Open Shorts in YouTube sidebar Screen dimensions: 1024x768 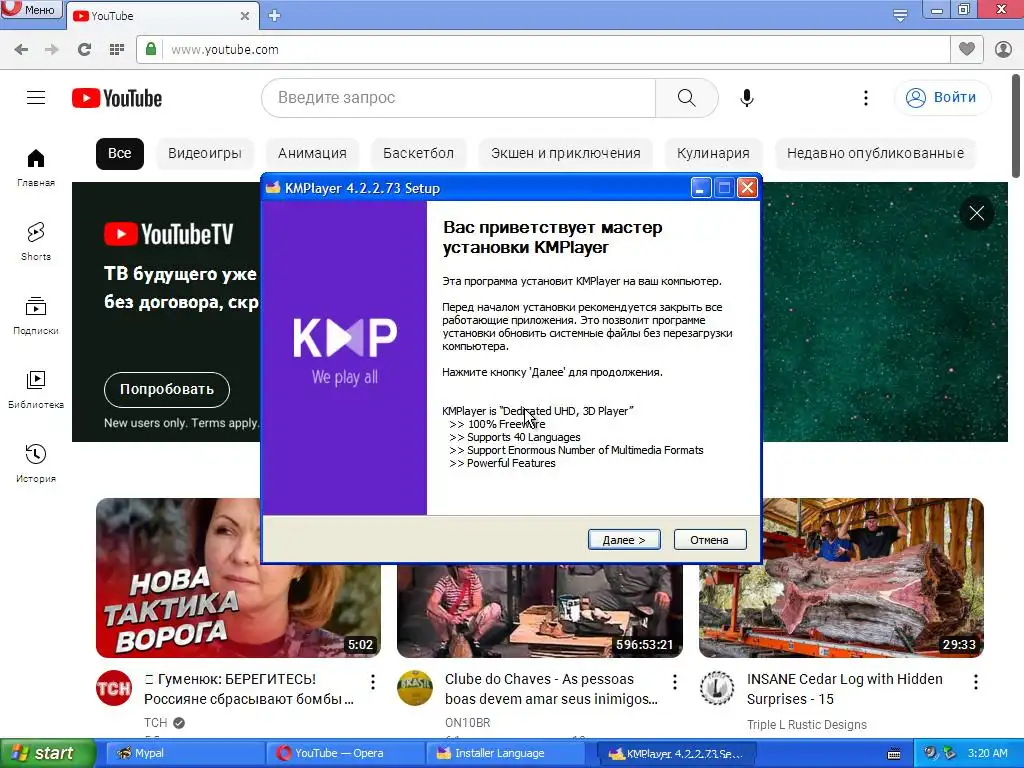click(36, 242)
